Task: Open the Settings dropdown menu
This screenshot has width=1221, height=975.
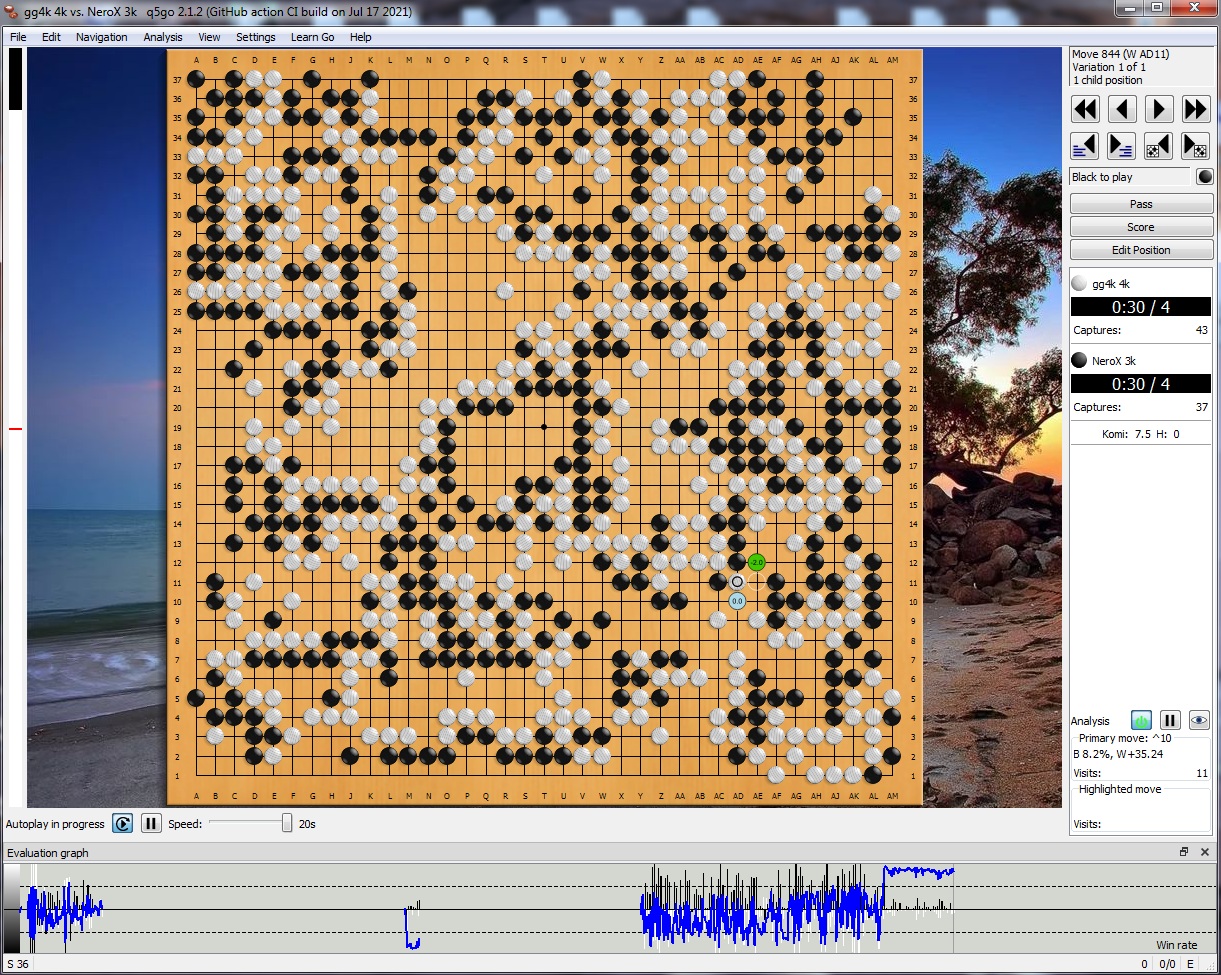Action: (255, 37)
